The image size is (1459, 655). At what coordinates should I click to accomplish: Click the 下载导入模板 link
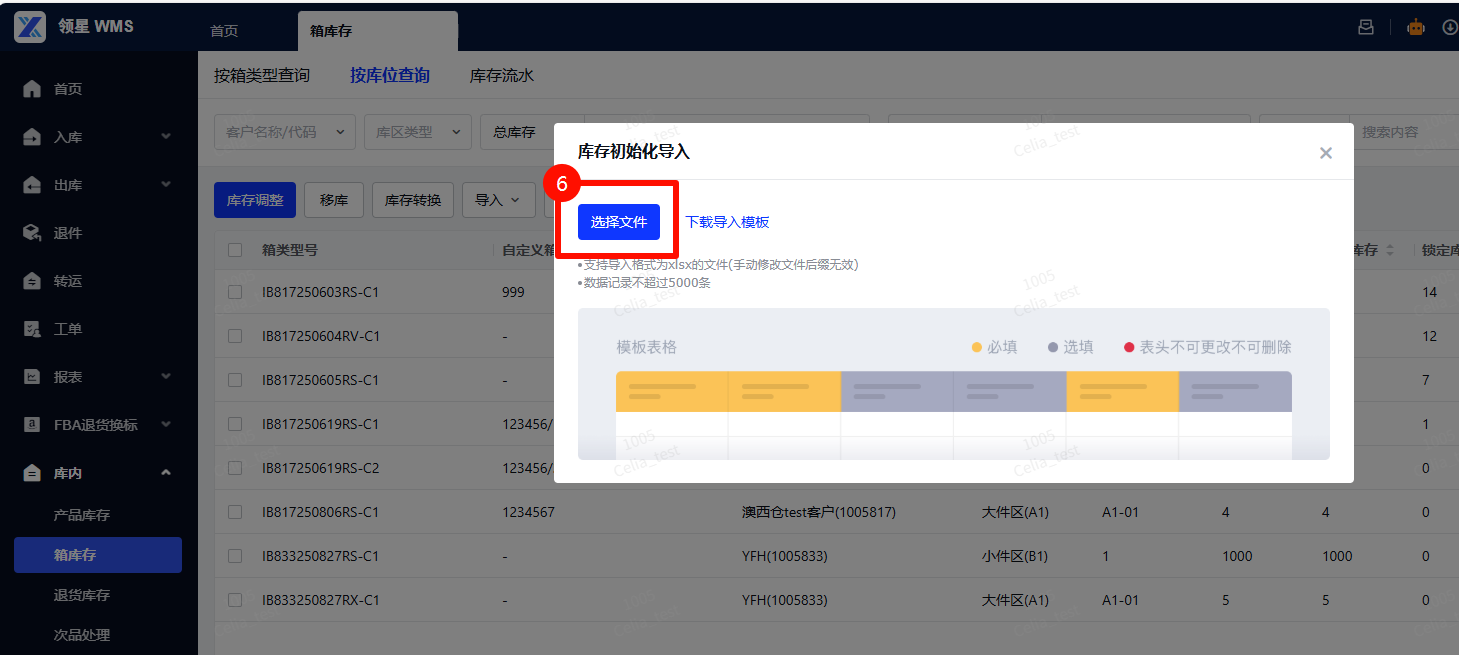[x=727, y=222]
